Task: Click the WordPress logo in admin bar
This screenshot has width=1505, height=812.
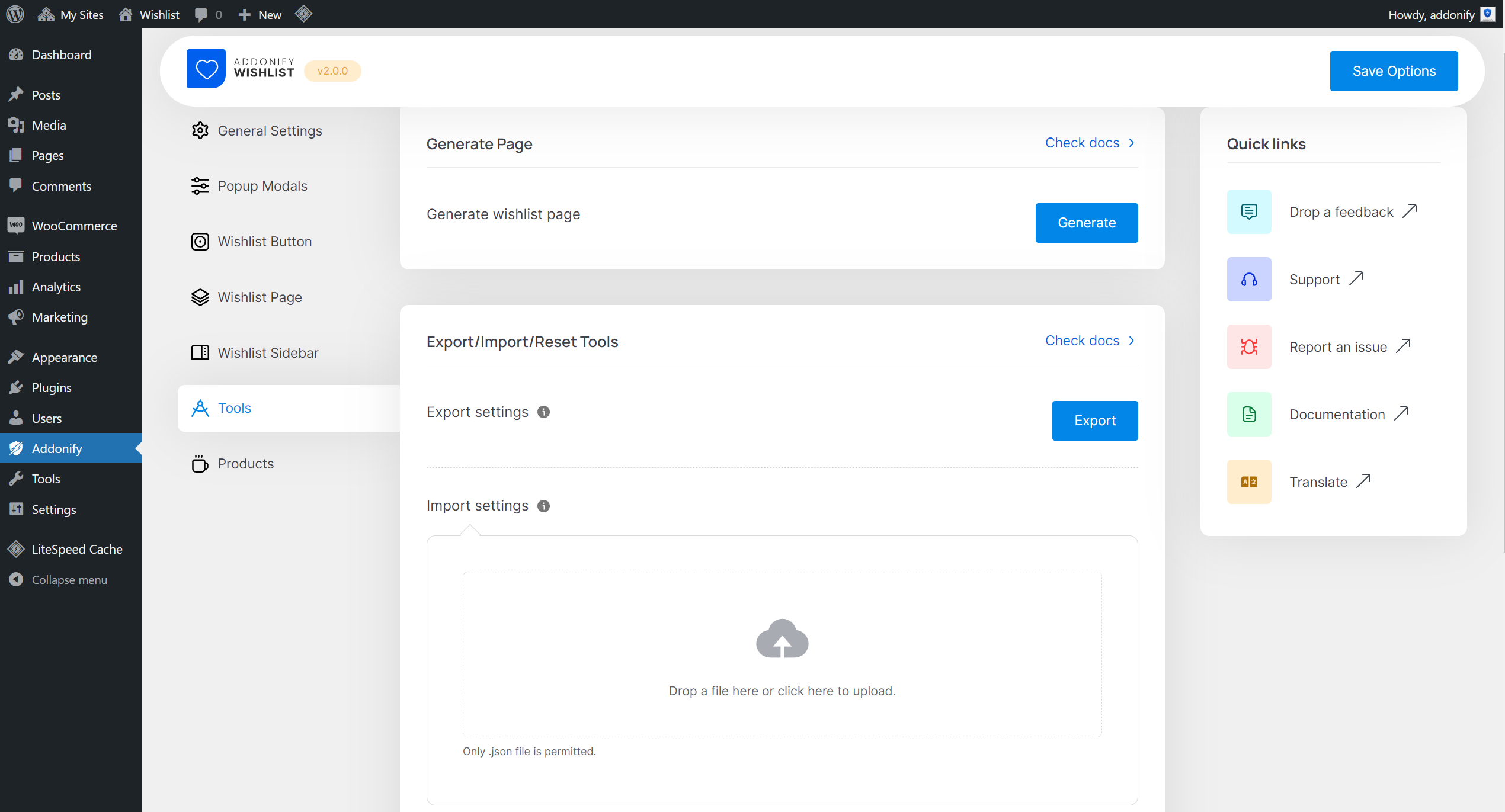Action: 15,14
